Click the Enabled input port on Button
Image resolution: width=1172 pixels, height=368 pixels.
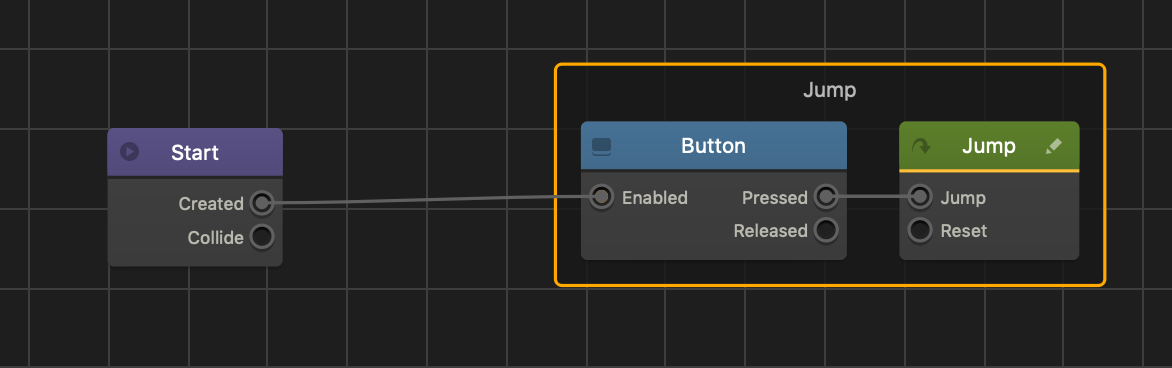(602, 197)
